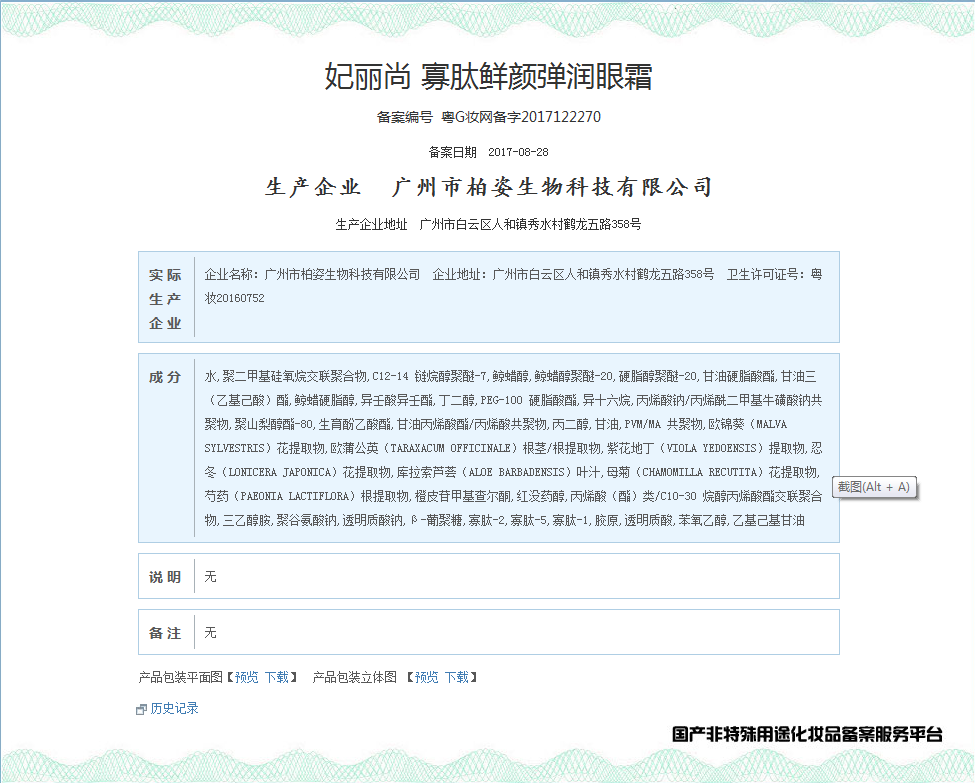The height and width of the screenshot is (783, 975).
Task: Preview the 产品包装立体图 image
Action: pyautogui.click(x=427, y=677)
